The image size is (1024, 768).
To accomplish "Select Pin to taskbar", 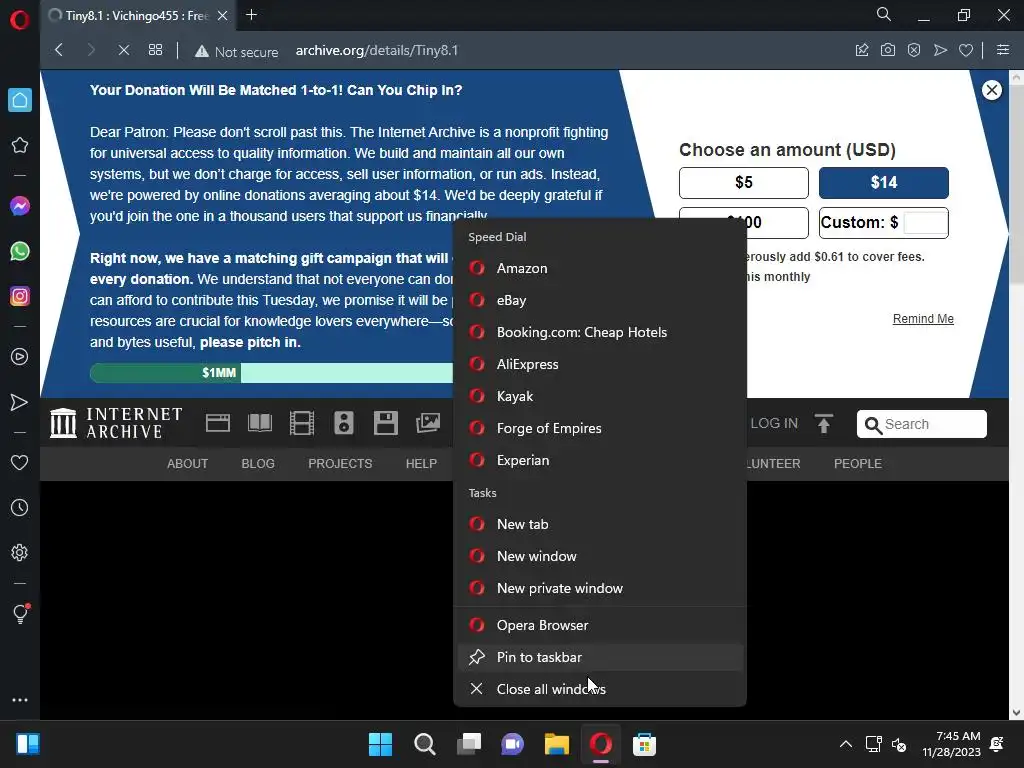I will [600, 658].
